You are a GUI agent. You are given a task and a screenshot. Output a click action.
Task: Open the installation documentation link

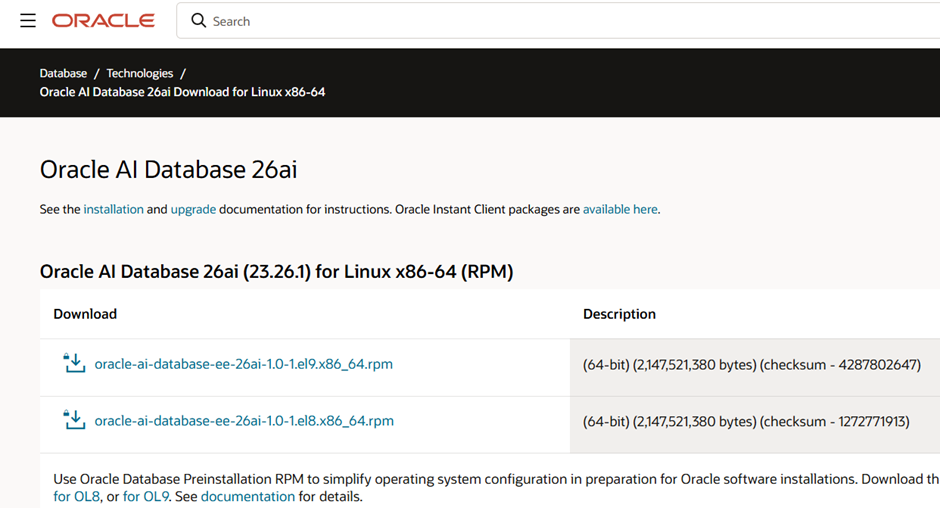[113, 209]
